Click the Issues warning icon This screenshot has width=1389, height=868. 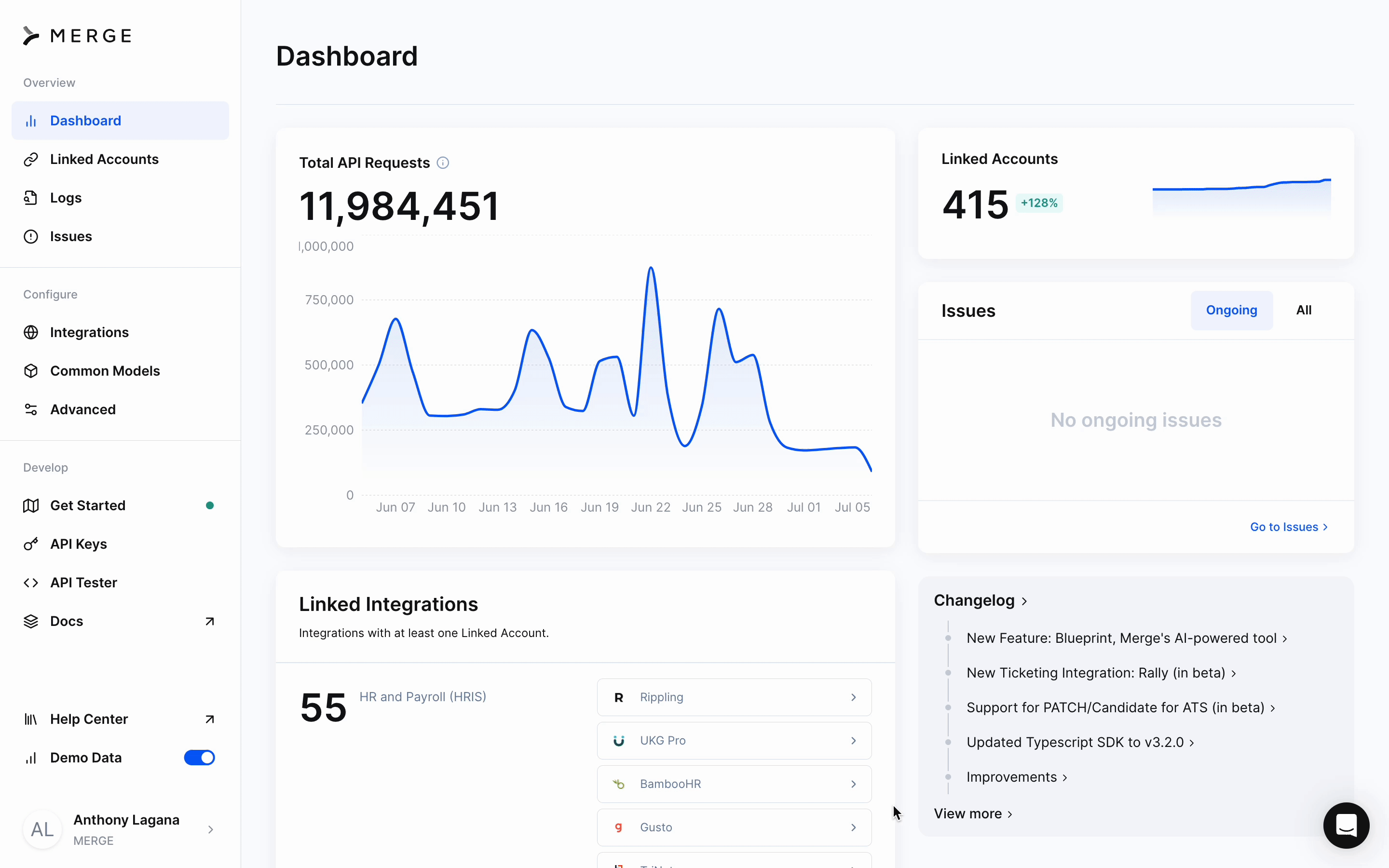31,236
